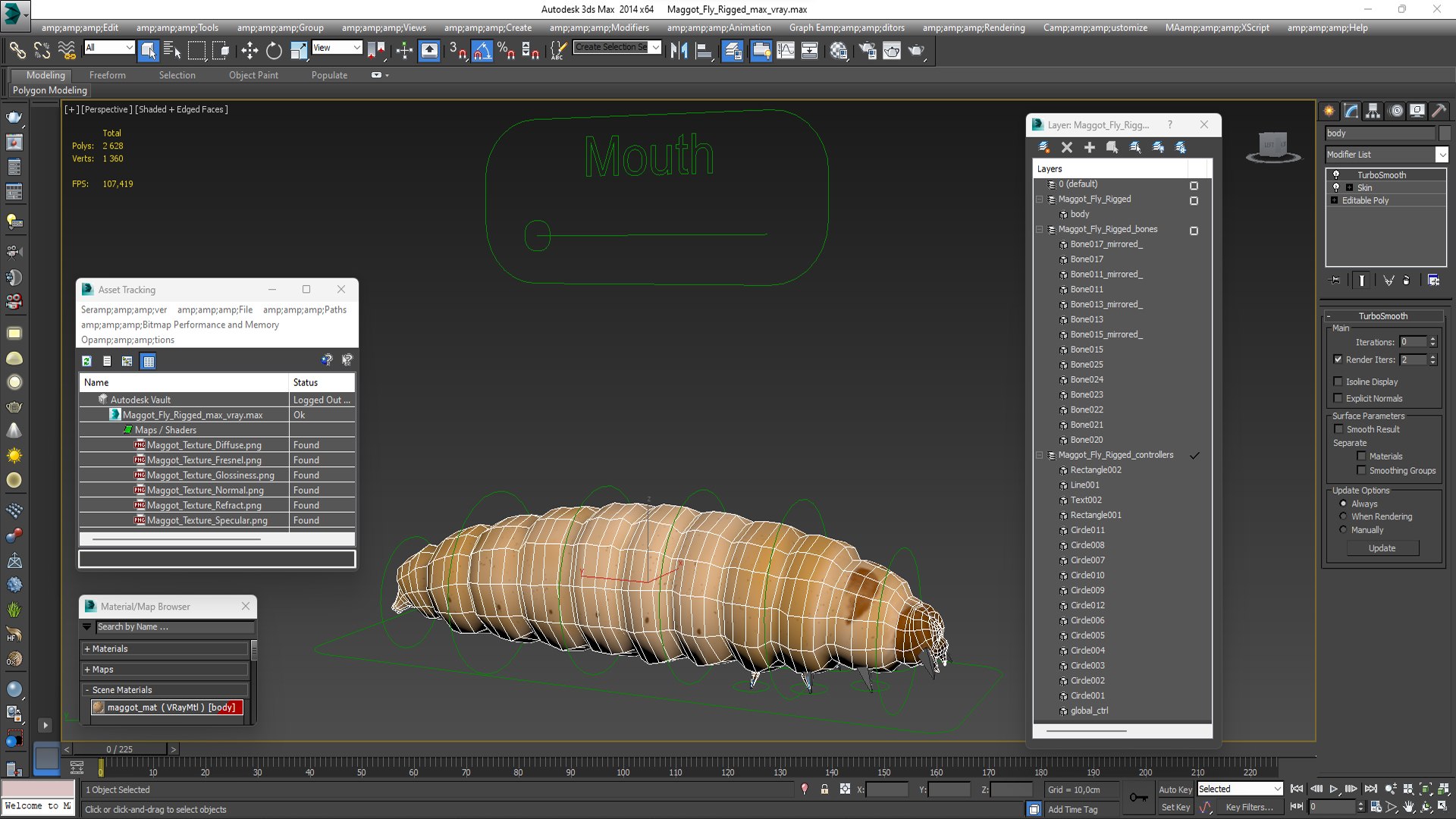Screen dimensions: 1456x819
Task: Click the Mirror tool icon
Action: 679,51
